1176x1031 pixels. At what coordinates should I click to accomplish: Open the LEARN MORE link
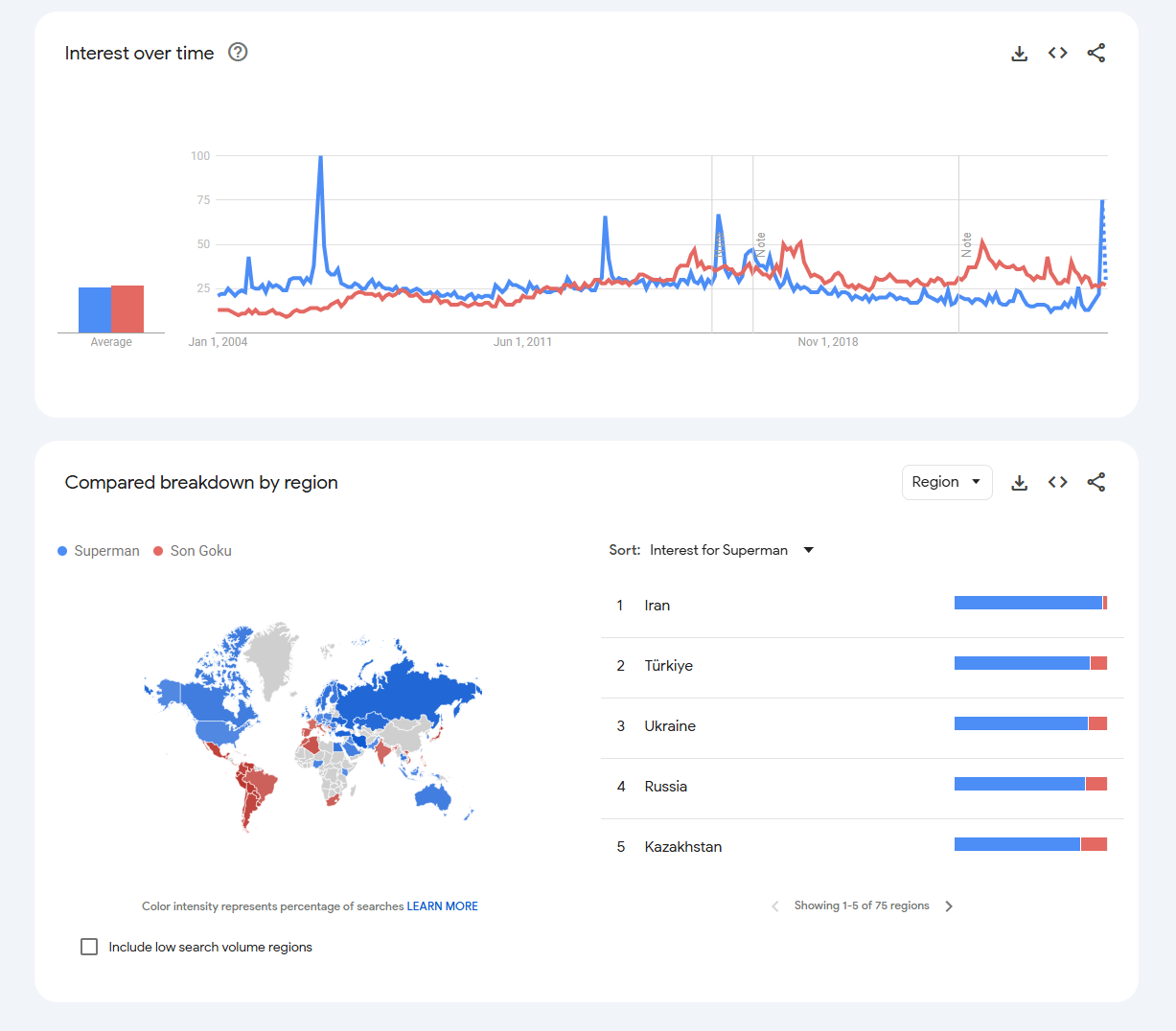[442, 906]
